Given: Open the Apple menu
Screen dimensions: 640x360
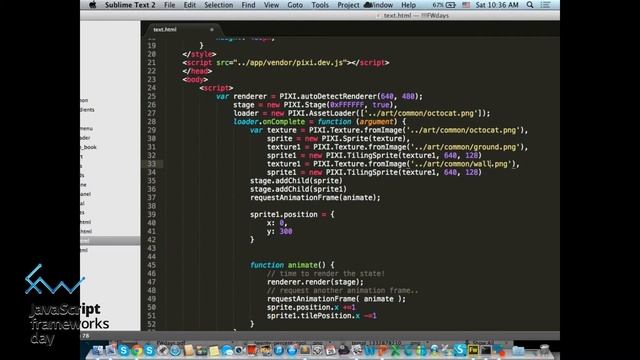Looking at the screenshot, I should click(93, 5).
